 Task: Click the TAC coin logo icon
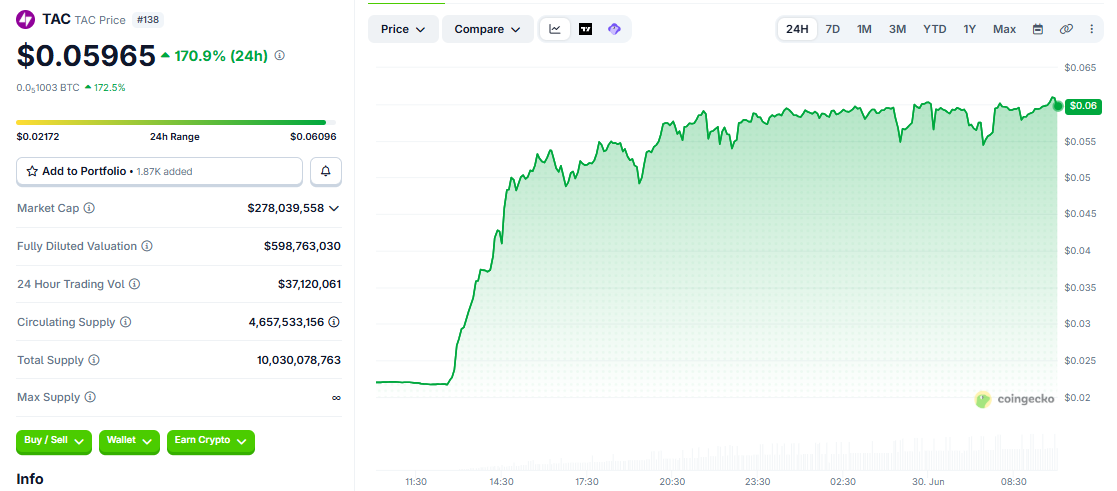coord(26,20)
